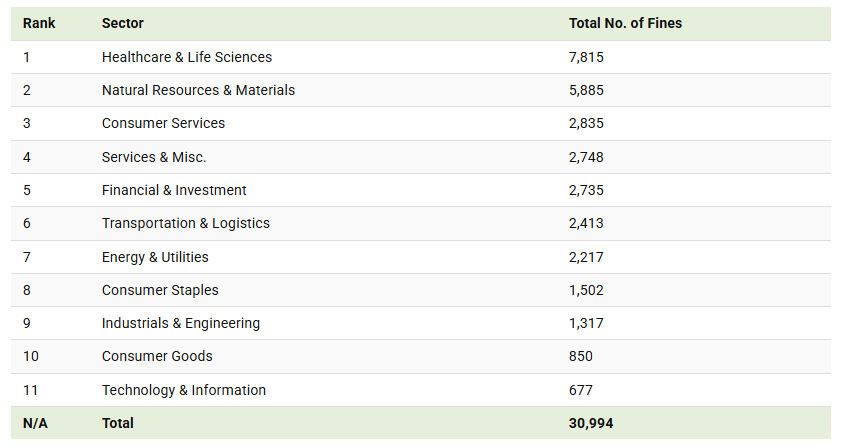Viewport: 844px width, 447px height.
Task: Click the Technology & Information cell
Action: 184,390
